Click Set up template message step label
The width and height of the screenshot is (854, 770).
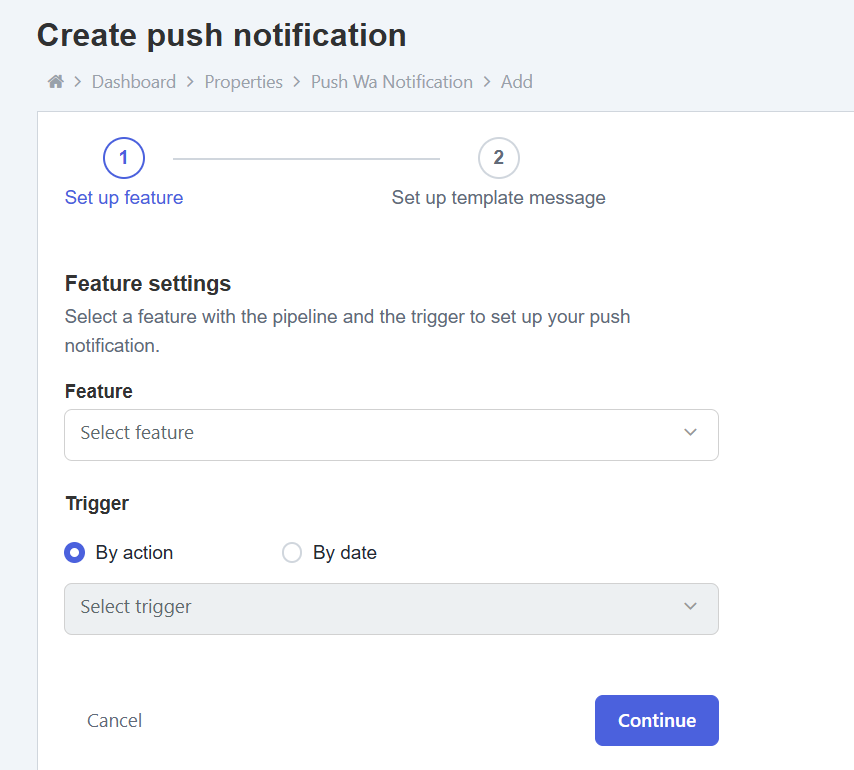coord(498,198)
